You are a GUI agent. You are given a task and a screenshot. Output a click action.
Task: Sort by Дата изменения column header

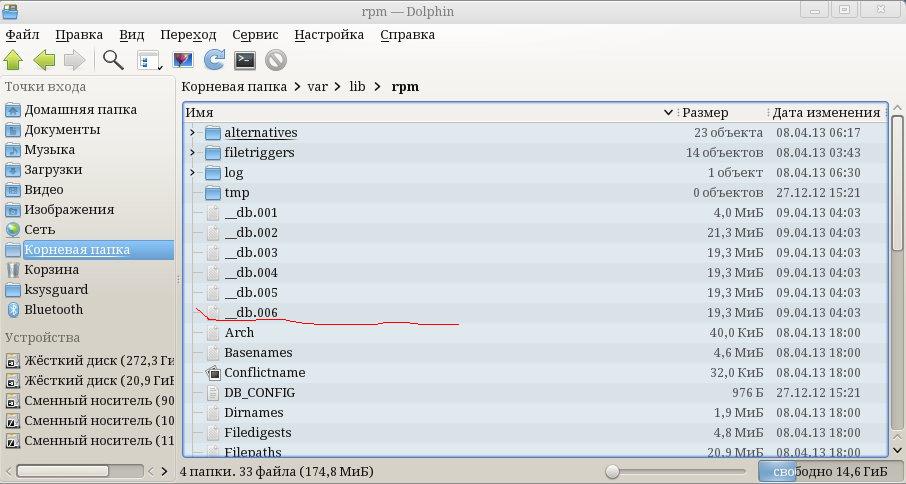[826, 113]
